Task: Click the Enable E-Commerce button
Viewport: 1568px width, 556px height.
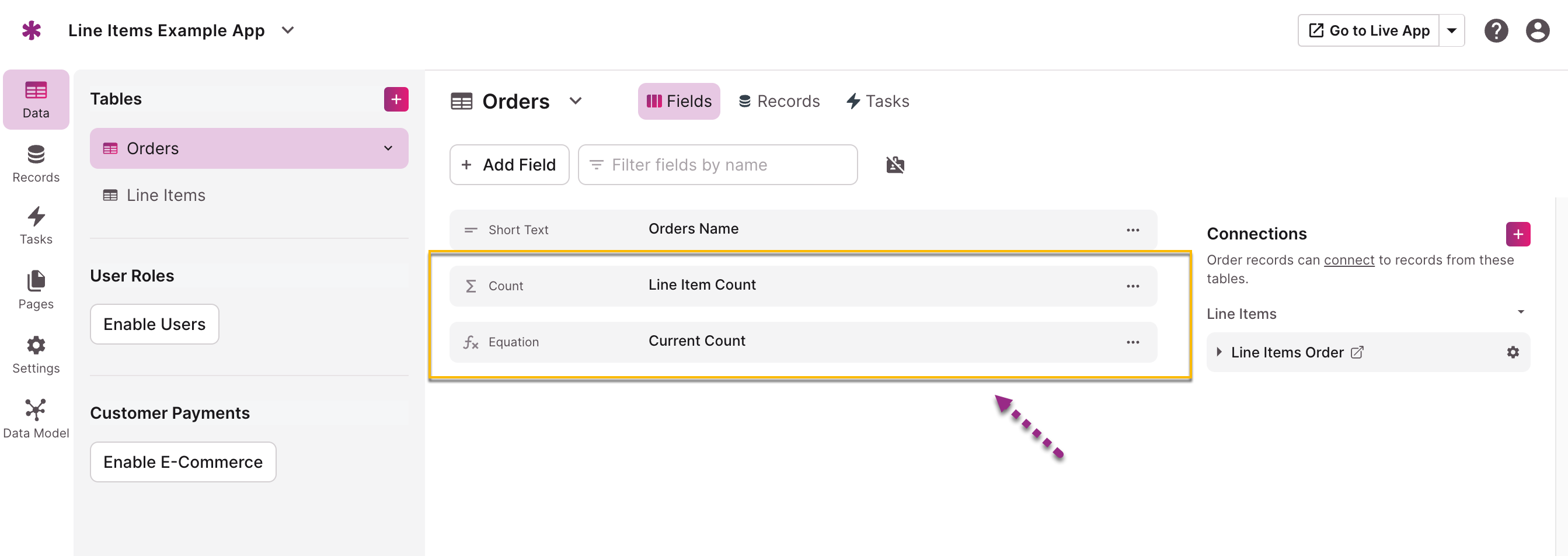Action: tap(183, 461)
